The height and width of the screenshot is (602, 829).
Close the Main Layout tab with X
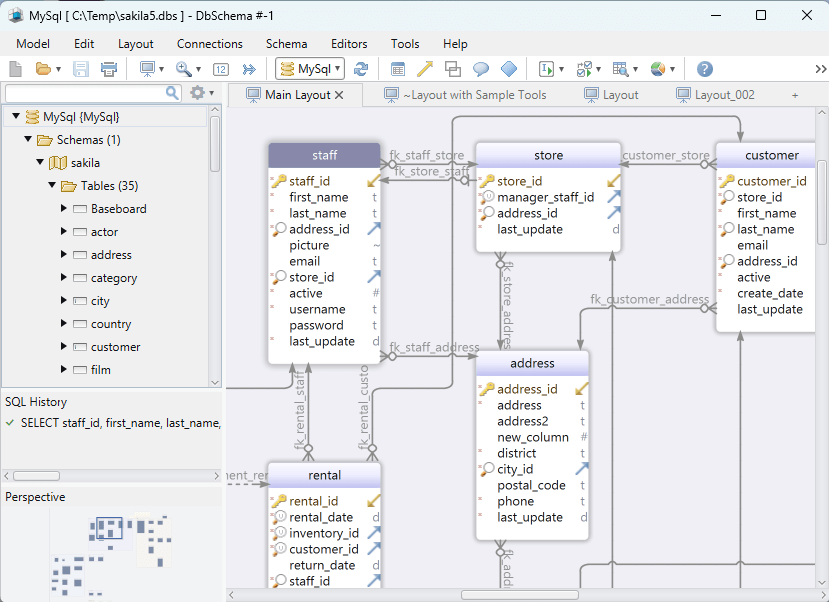339,95
